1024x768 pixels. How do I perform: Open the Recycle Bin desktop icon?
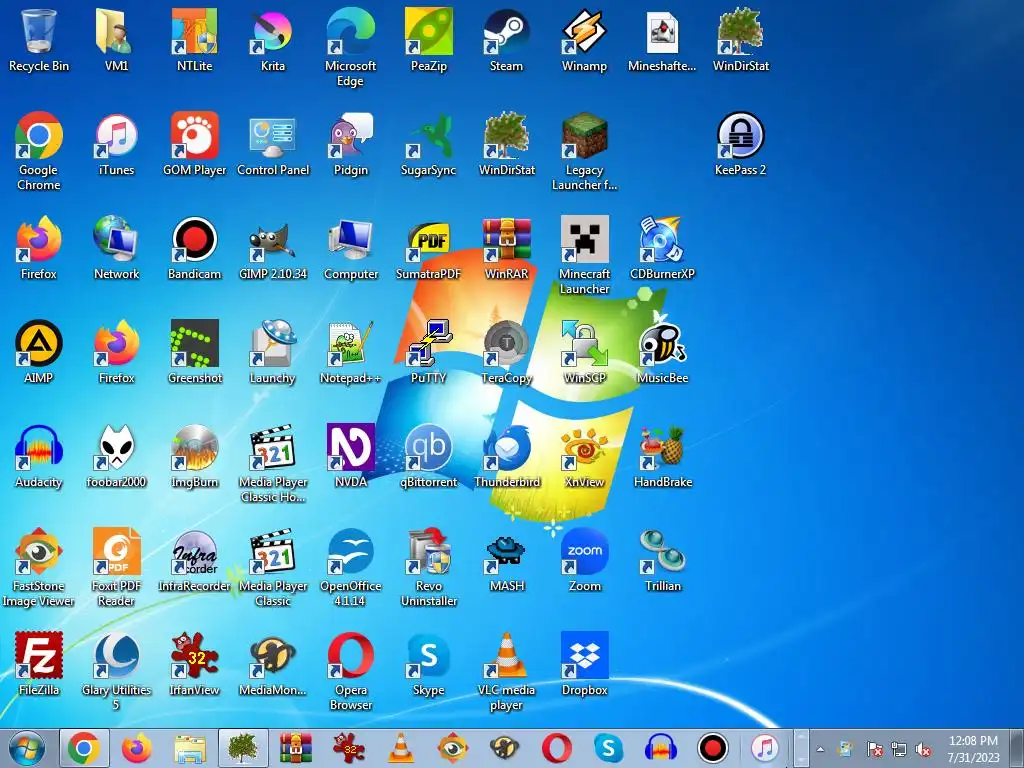click(x=39, y=39)
